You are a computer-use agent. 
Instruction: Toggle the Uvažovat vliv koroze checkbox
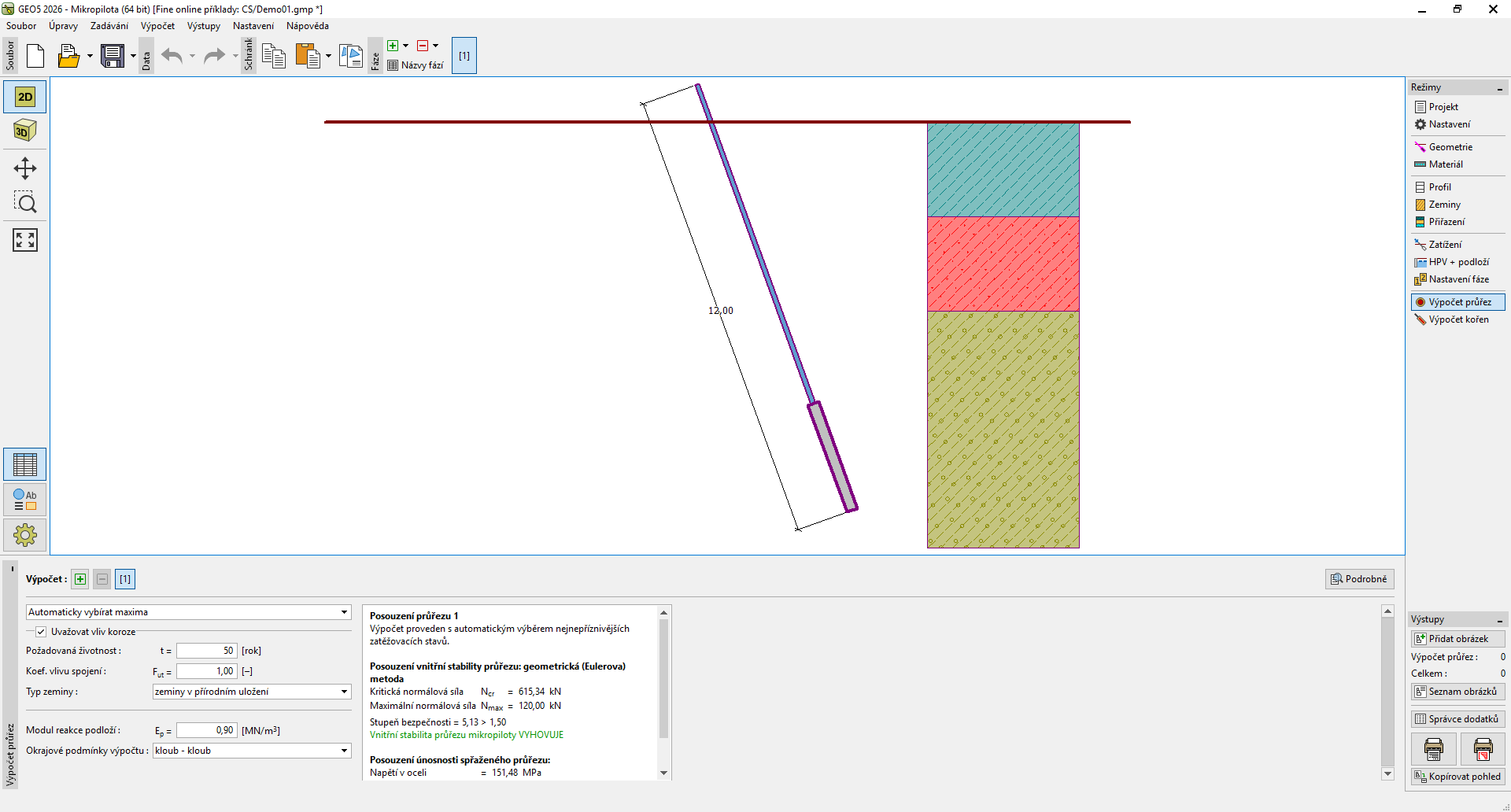[x=41, y=632]
